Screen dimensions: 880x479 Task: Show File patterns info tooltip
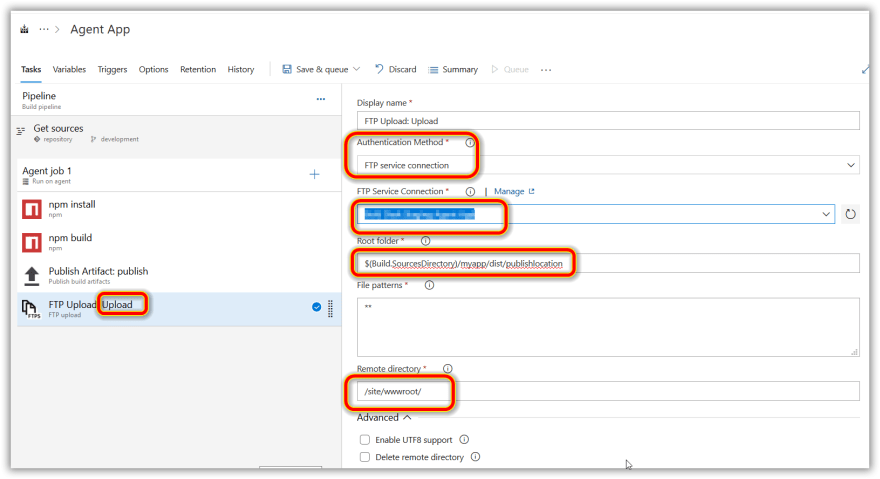point(429,285)
